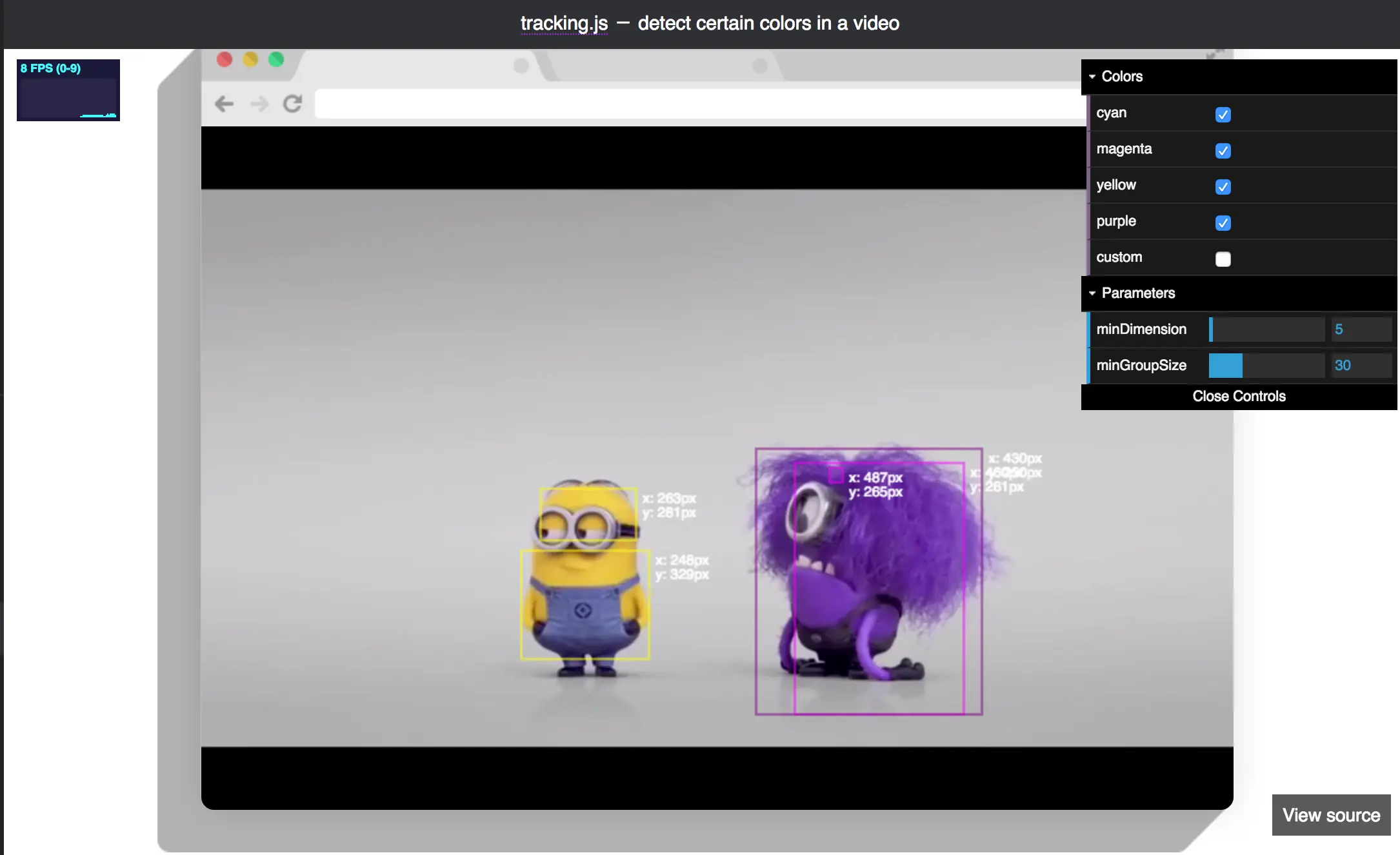The height and width of the screenshot is (855, 1400).
Task: Click the red window dot
Action: (x=225, y=59)
